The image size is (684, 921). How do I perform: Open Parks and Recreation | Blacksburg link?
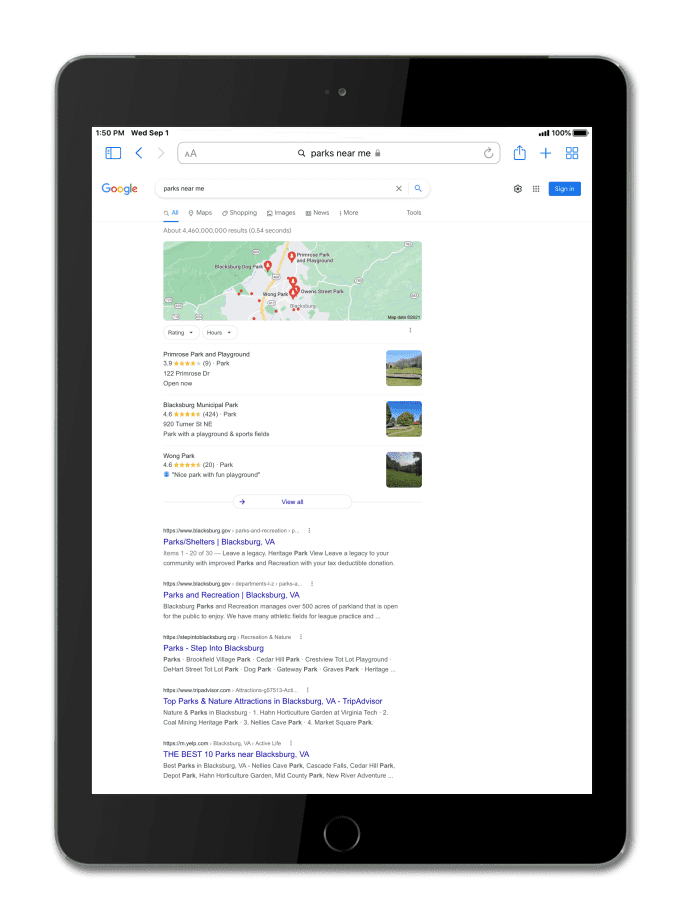231,595
